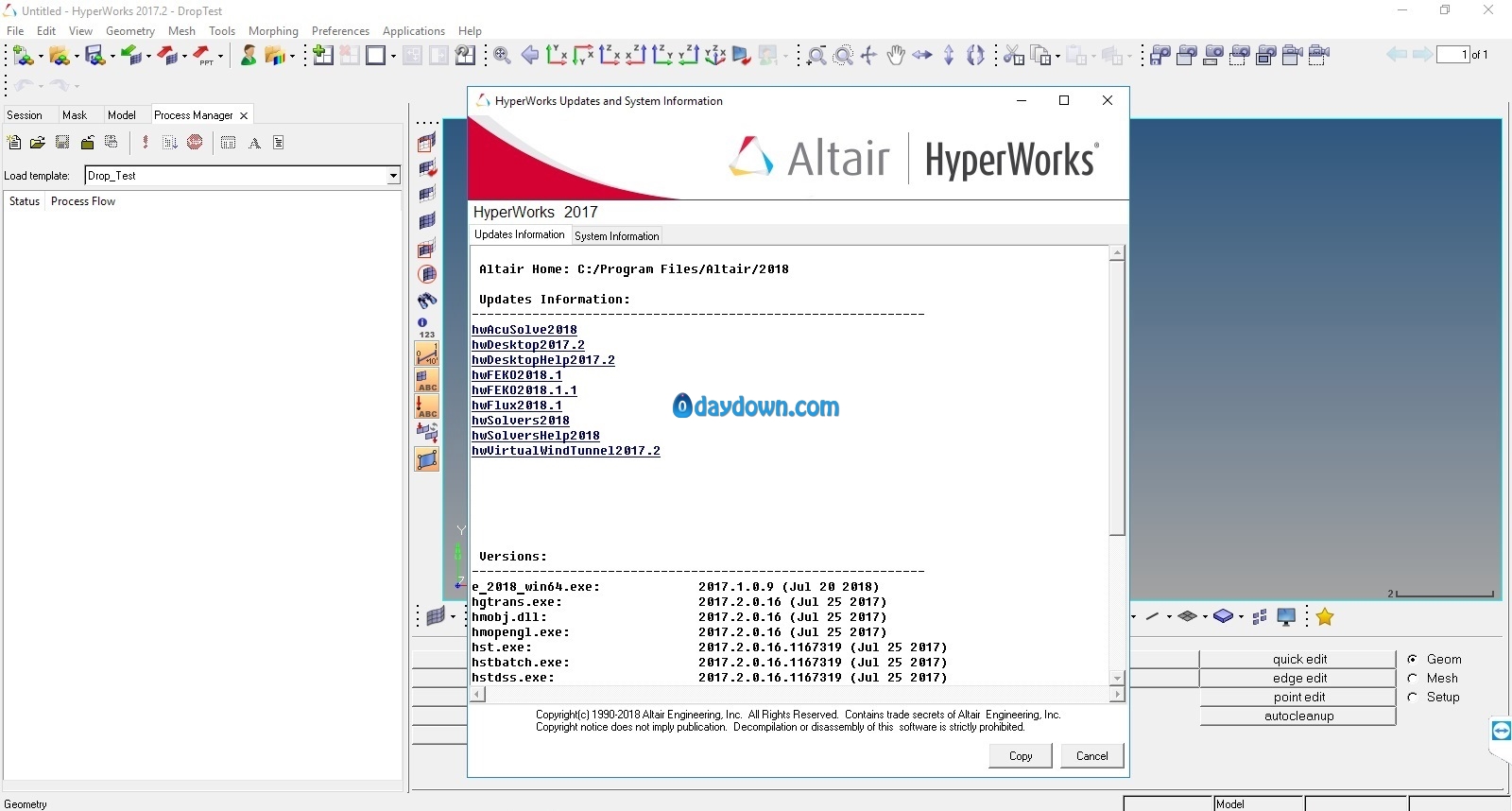Viewport: 1512px width, 811px height.
Task: Click the red stop sign icon in Process Manager
Action: click(x=195, y=143)
